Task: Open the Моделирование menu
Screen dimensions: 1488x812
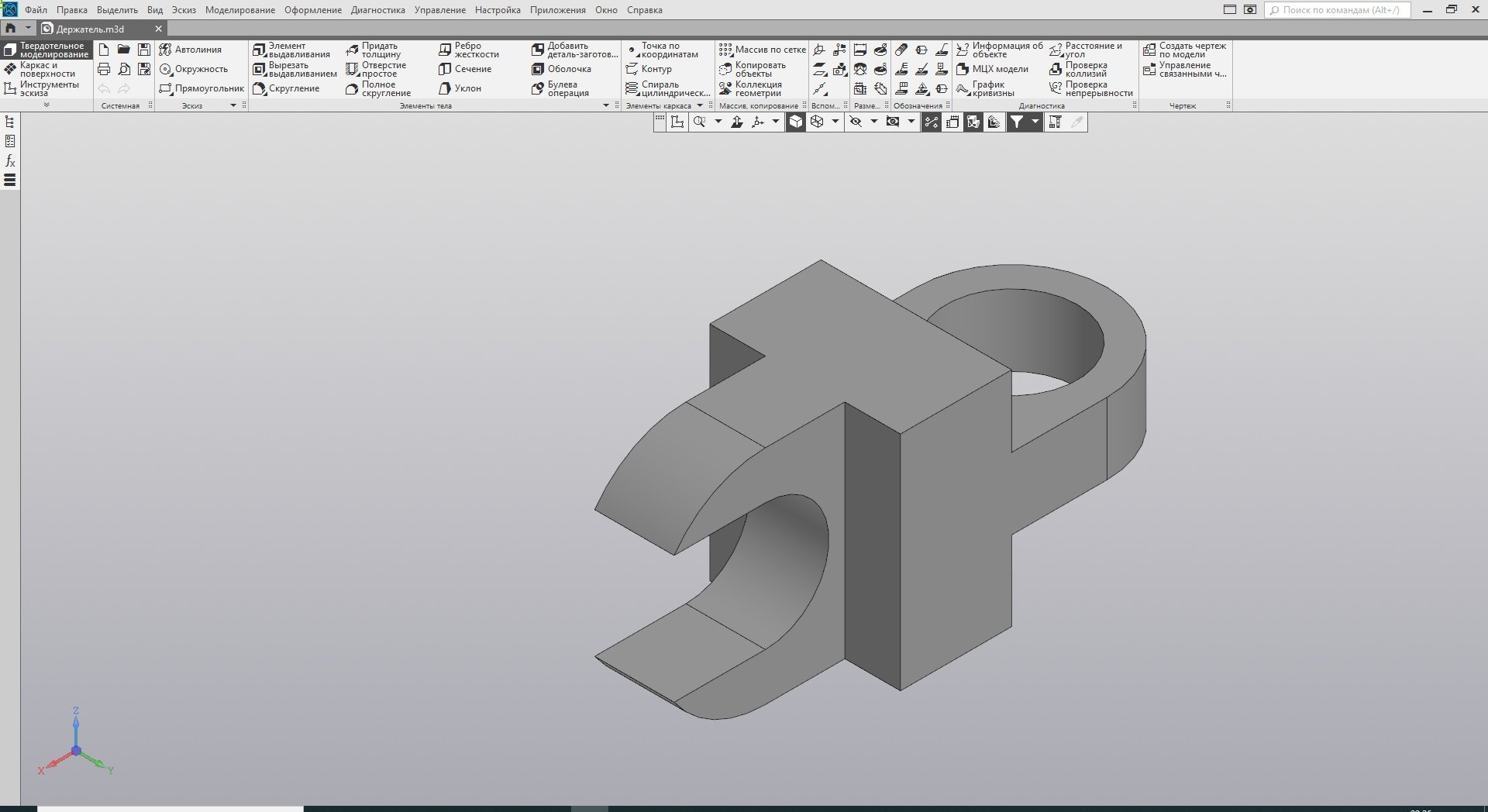Action: [239, 10]
